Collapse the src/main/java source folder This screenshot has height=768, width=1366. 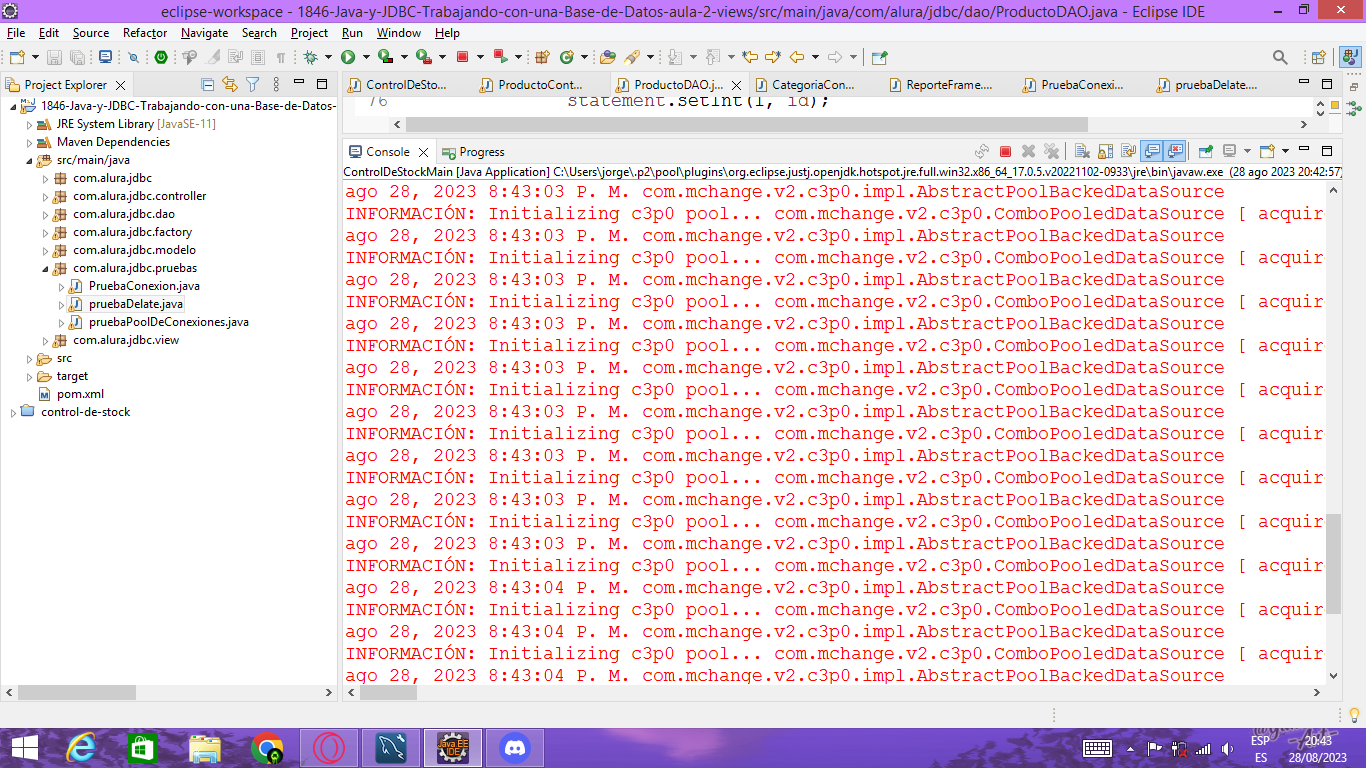29,160
